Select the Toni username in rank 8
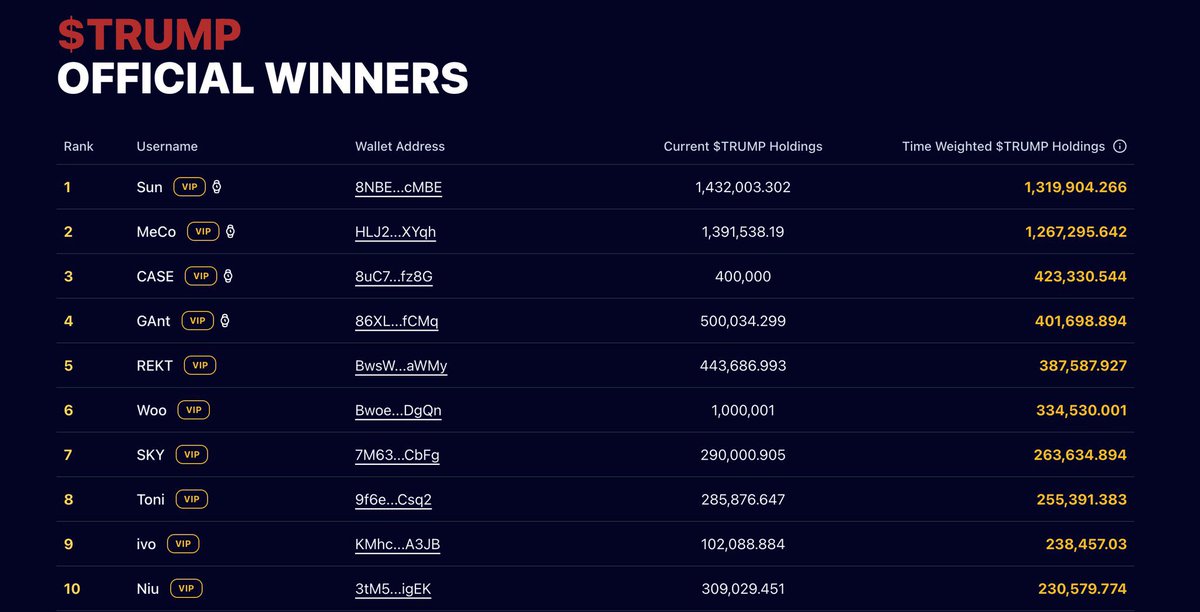The width and height of the screenshot is (1200, 612). [151, 499]
